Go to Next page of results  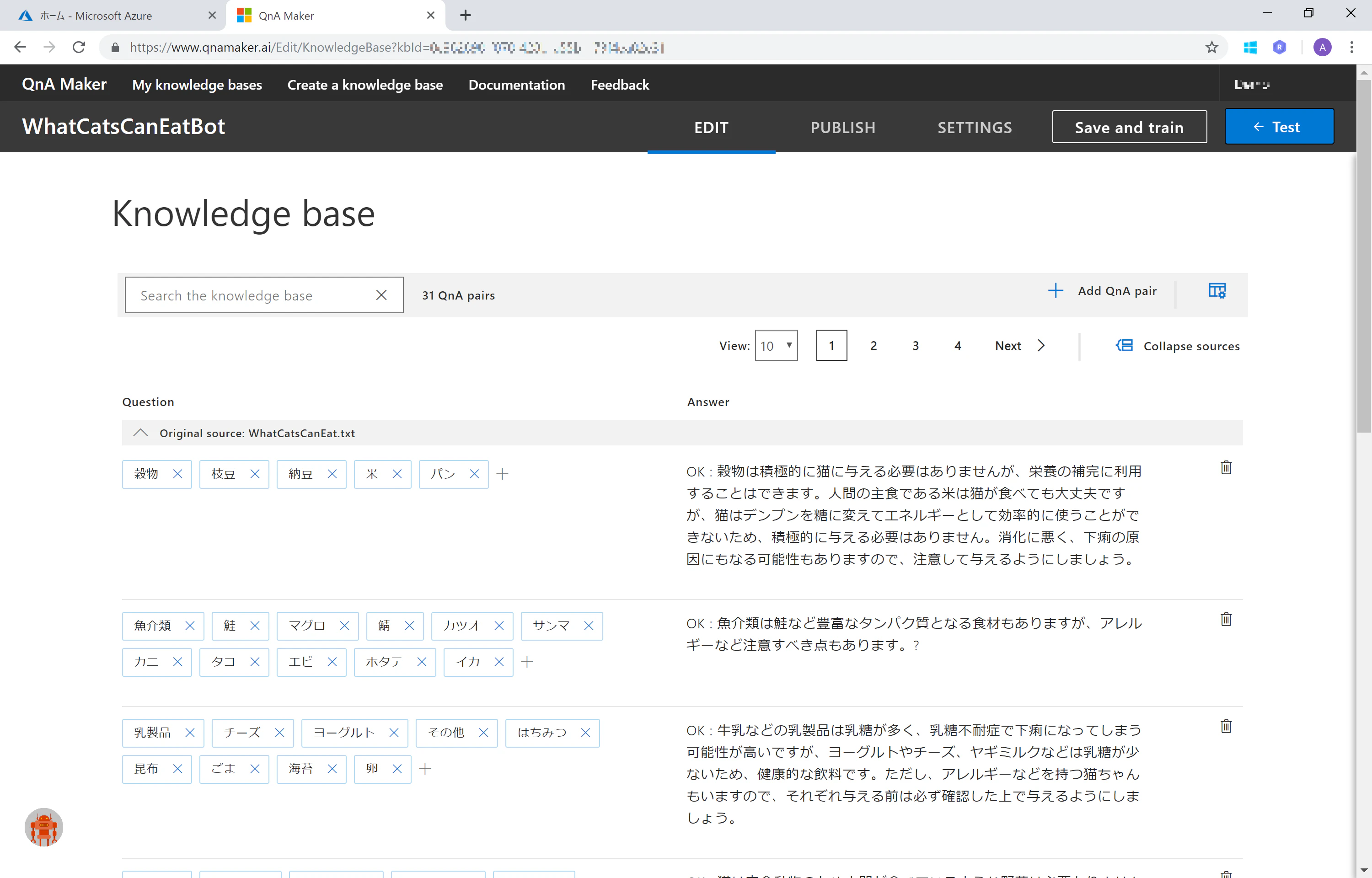pos(1020,346)
